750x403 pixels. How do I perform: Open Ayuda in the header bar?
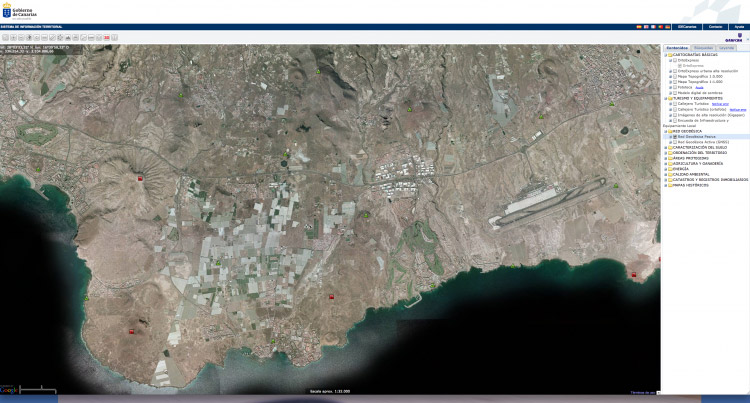click(739, 27)
